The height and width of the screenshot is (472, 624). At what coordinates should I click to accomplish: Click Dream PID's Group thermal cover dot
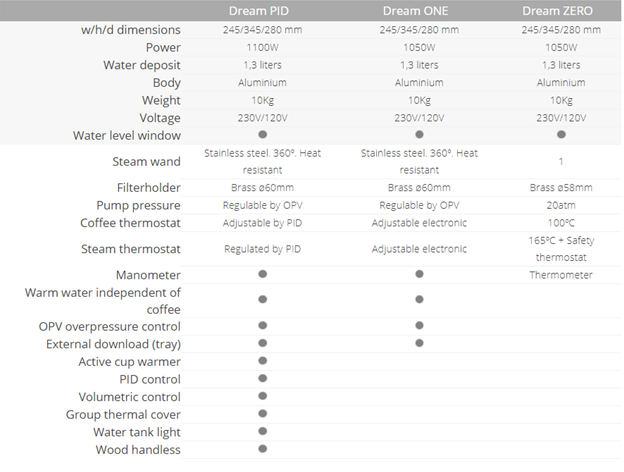(262, 414)
